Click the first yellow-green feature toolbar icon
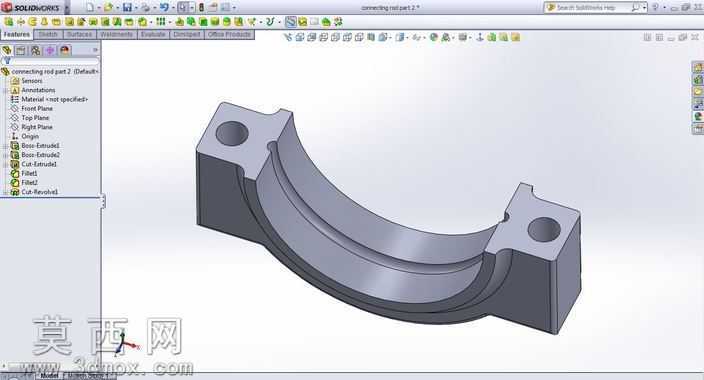 click(9, 21)
